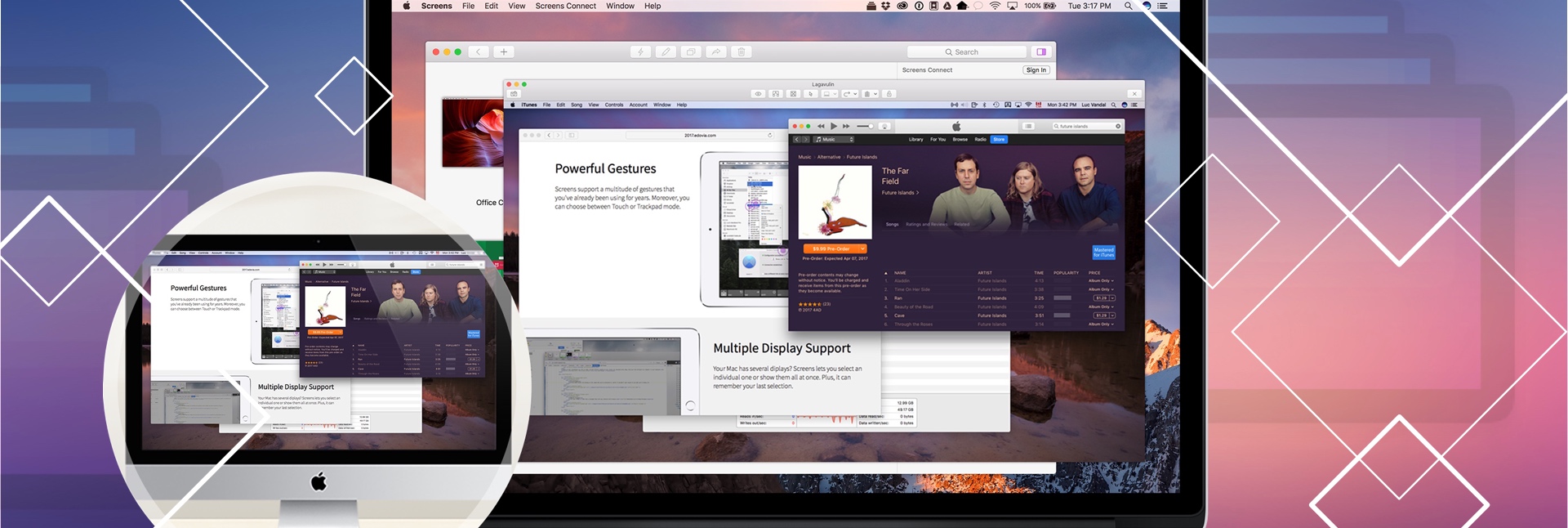
Task: Open the curved arrow dropdown in Lagavulin toolbar
Action: coord(850,94)
